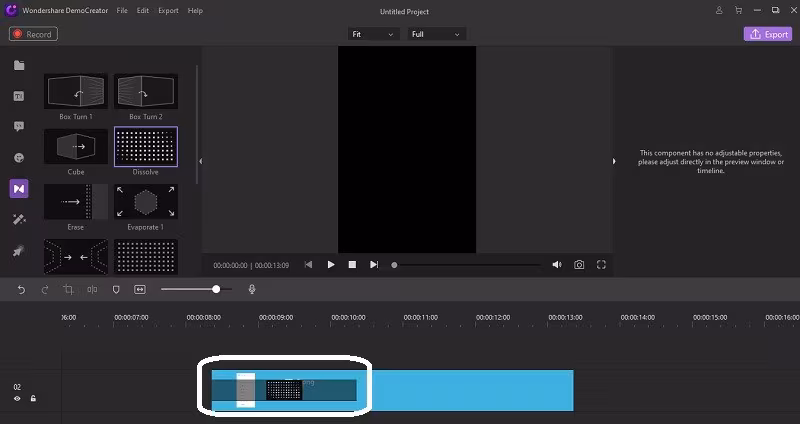Click the timeline zoom slider handle

(x=216, y=289)
